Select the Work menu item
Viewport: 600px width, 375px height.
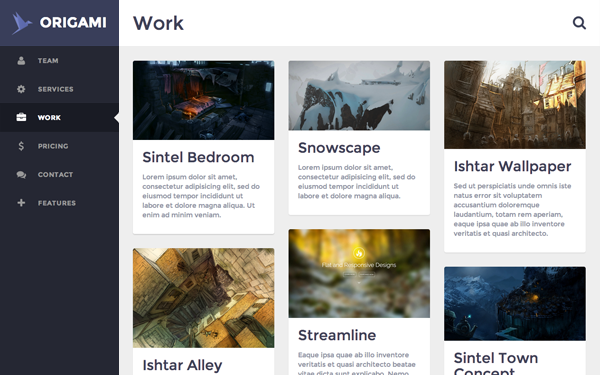coord(59,117)
